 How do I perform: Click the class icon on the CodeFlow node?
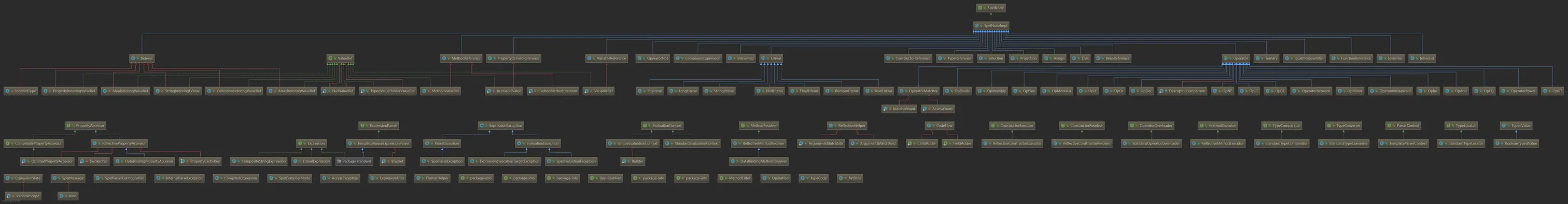tap(930, 126)
